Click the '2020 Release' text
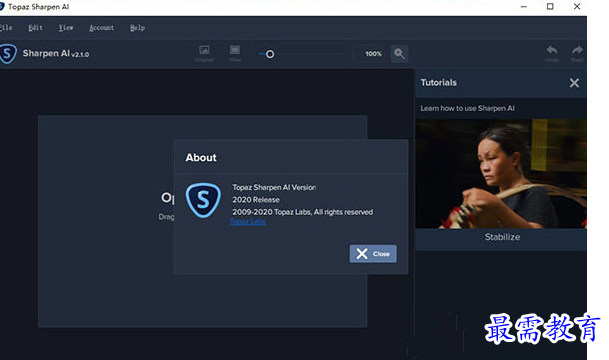The height and width of the screenshot is (360, 609). coord(256,200)
